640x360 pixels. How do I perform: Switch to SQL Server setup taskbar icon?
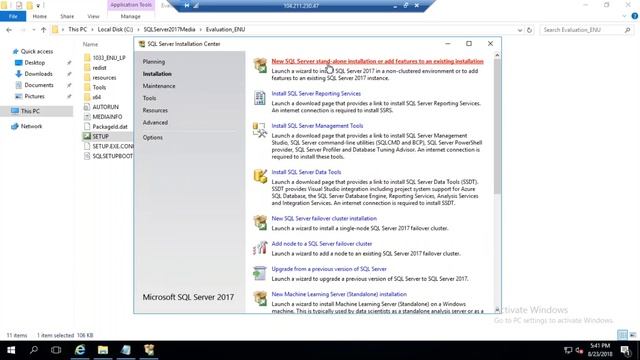click(149, 350)
